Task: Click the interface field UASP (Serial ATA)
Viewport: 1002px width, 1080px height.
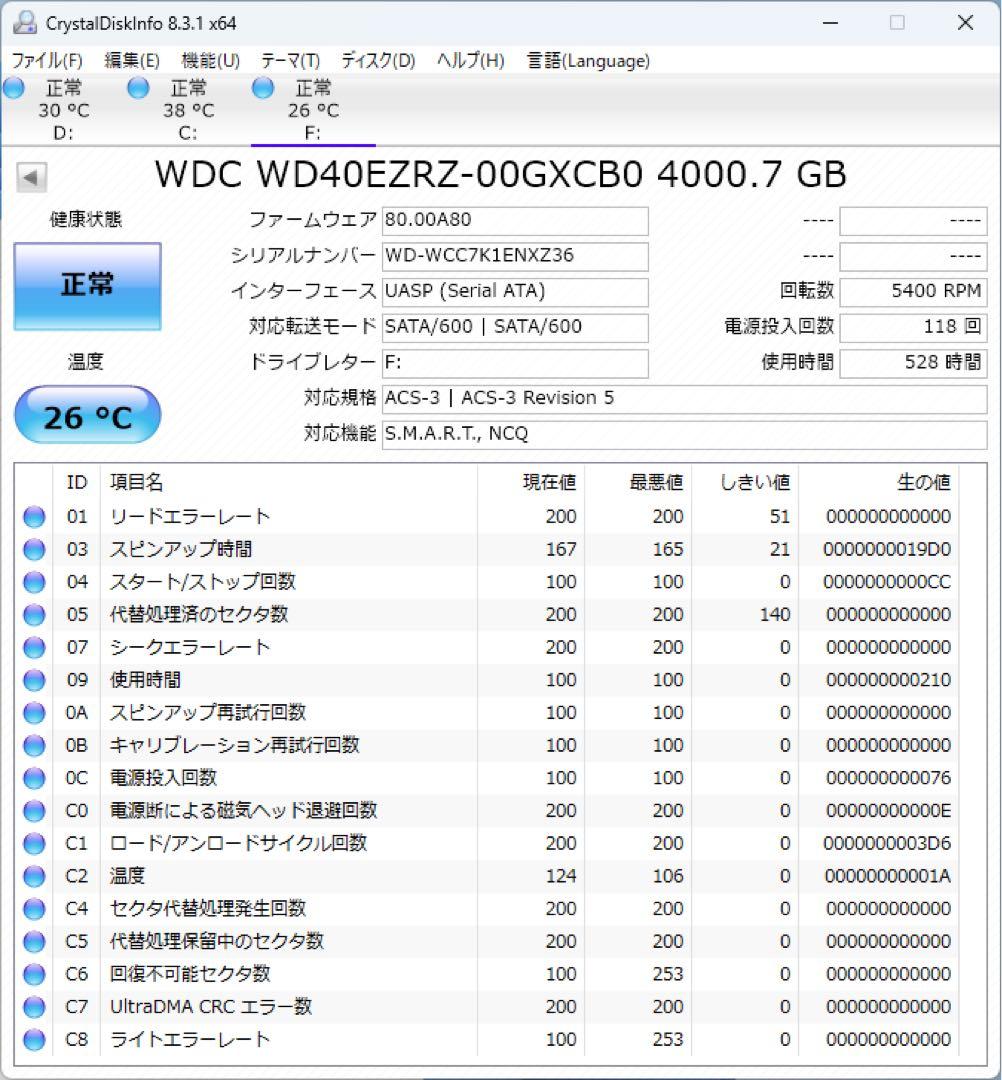Action: coord(515,292)
